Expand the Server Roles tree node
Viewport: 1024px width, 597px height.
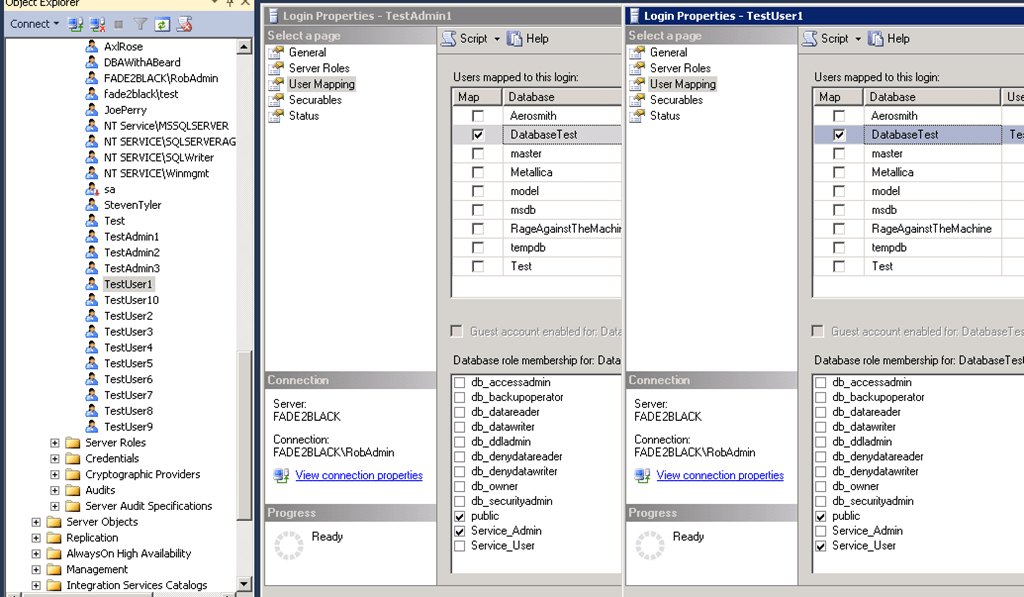pos(55,443)
